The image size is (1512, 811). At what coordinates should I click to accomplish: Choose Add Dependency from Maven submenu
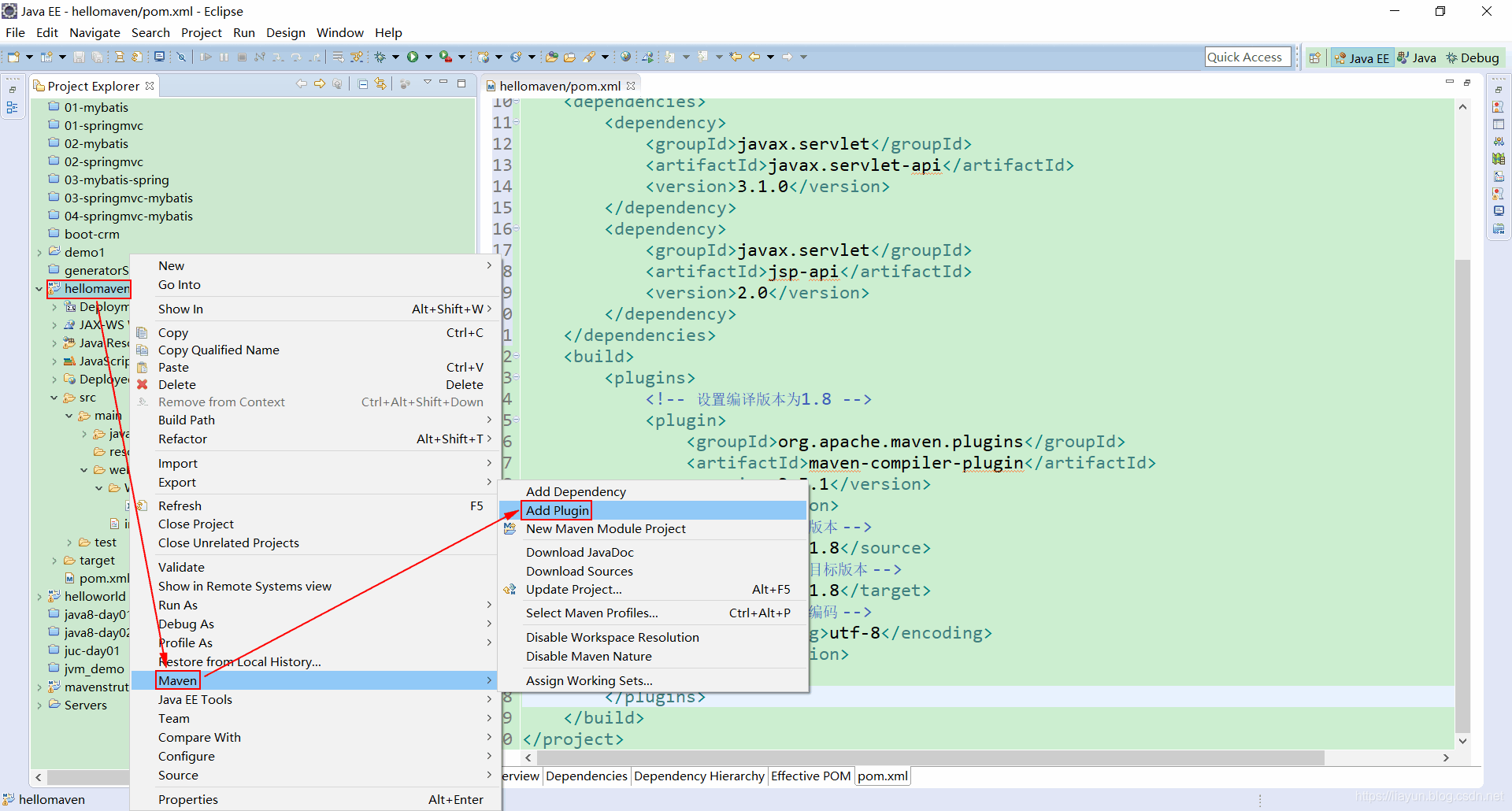[x=652, y=491]
